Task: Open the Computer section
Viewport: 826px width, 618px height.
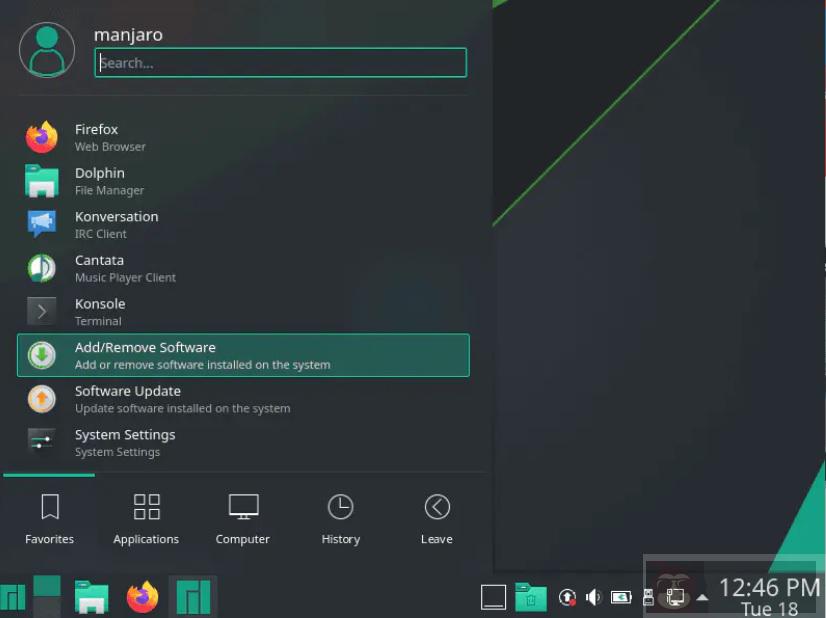Action: click(242, 517)
